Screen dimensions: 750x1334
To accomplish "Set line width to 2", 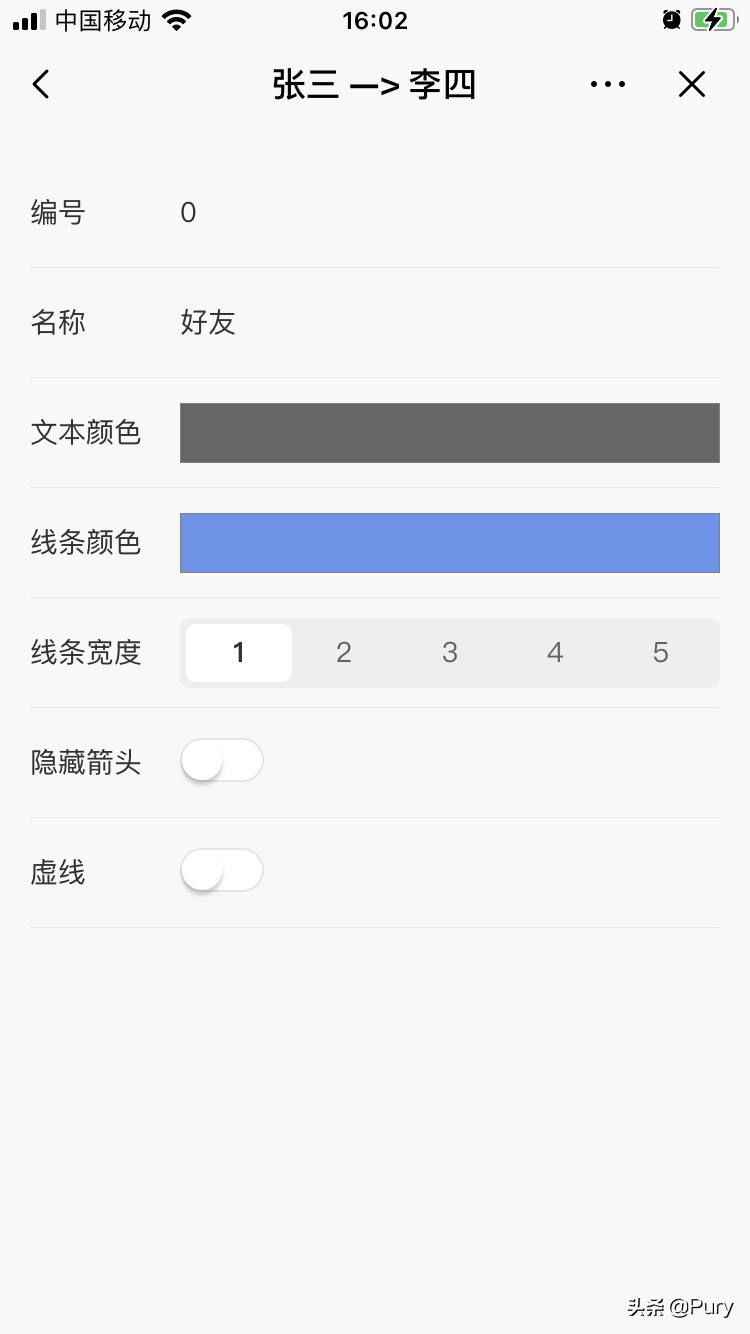I will (x=344, y=653).
